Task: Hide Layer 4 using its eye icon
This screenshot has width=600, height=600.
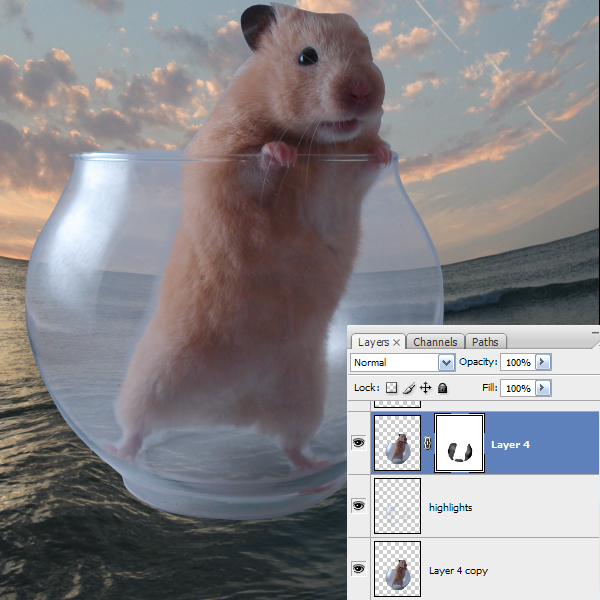Action: pos(359,443)
